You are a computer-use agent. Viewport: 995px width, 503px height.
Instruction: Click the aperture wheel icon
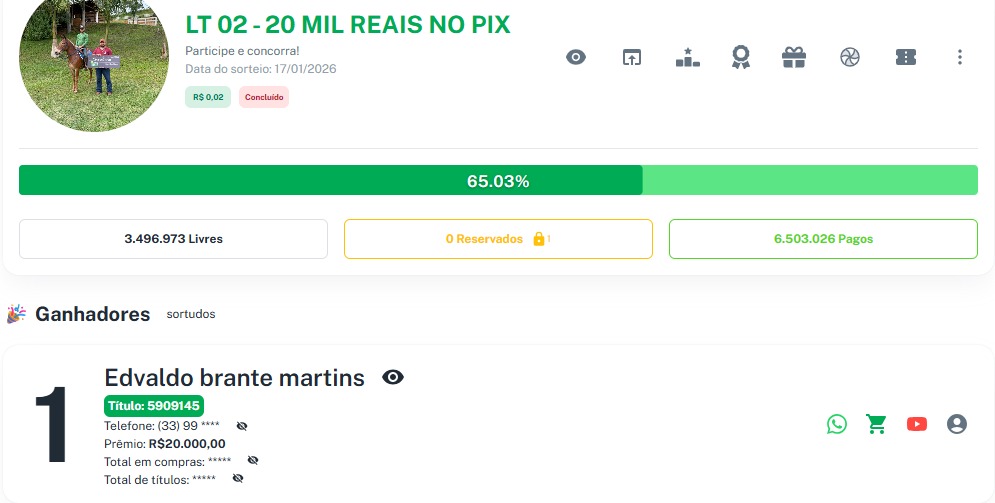[850, 57]
